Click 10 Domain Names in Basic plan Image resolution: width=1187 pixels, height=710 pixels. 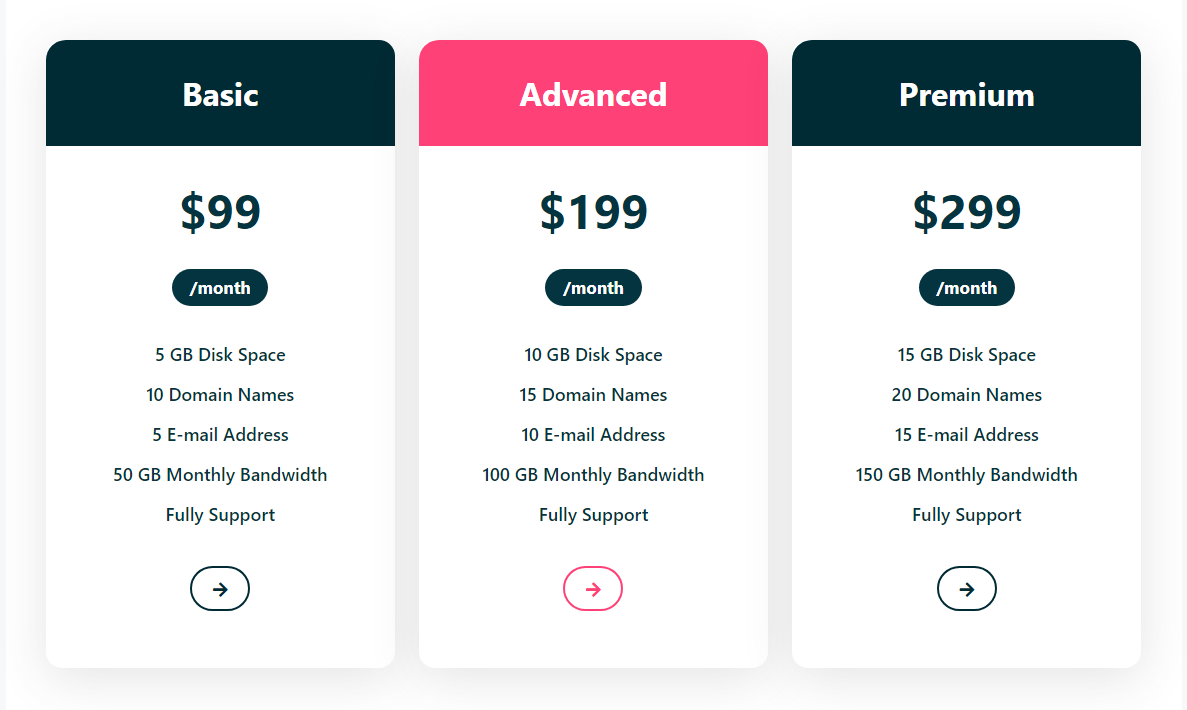coord(220,395)
